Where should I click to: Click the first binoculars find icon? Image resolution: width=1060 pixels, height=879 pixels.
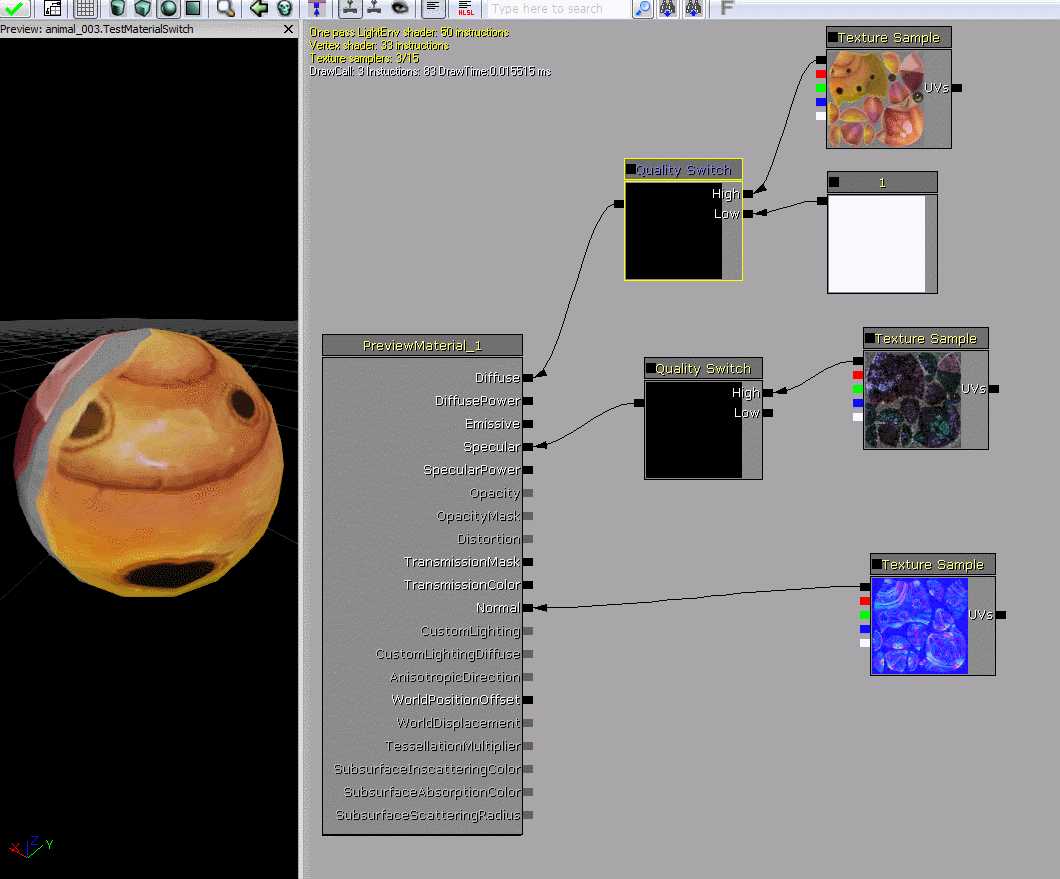point(668,8)
